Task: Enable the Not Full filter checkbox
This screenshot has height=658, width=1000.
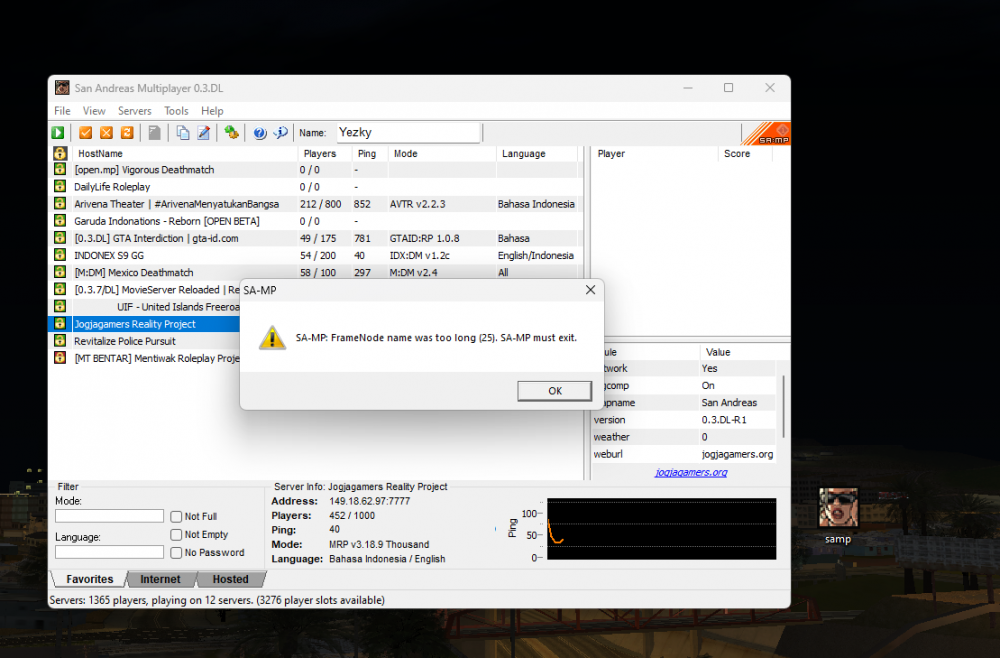Action: pos(176,516)
